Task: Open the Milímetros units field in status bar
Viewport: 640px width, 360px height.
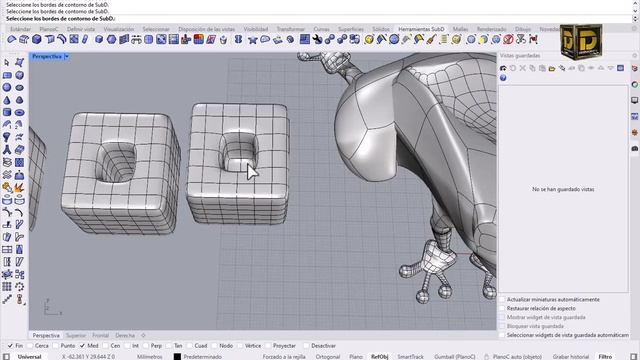Action: [150, 357]
